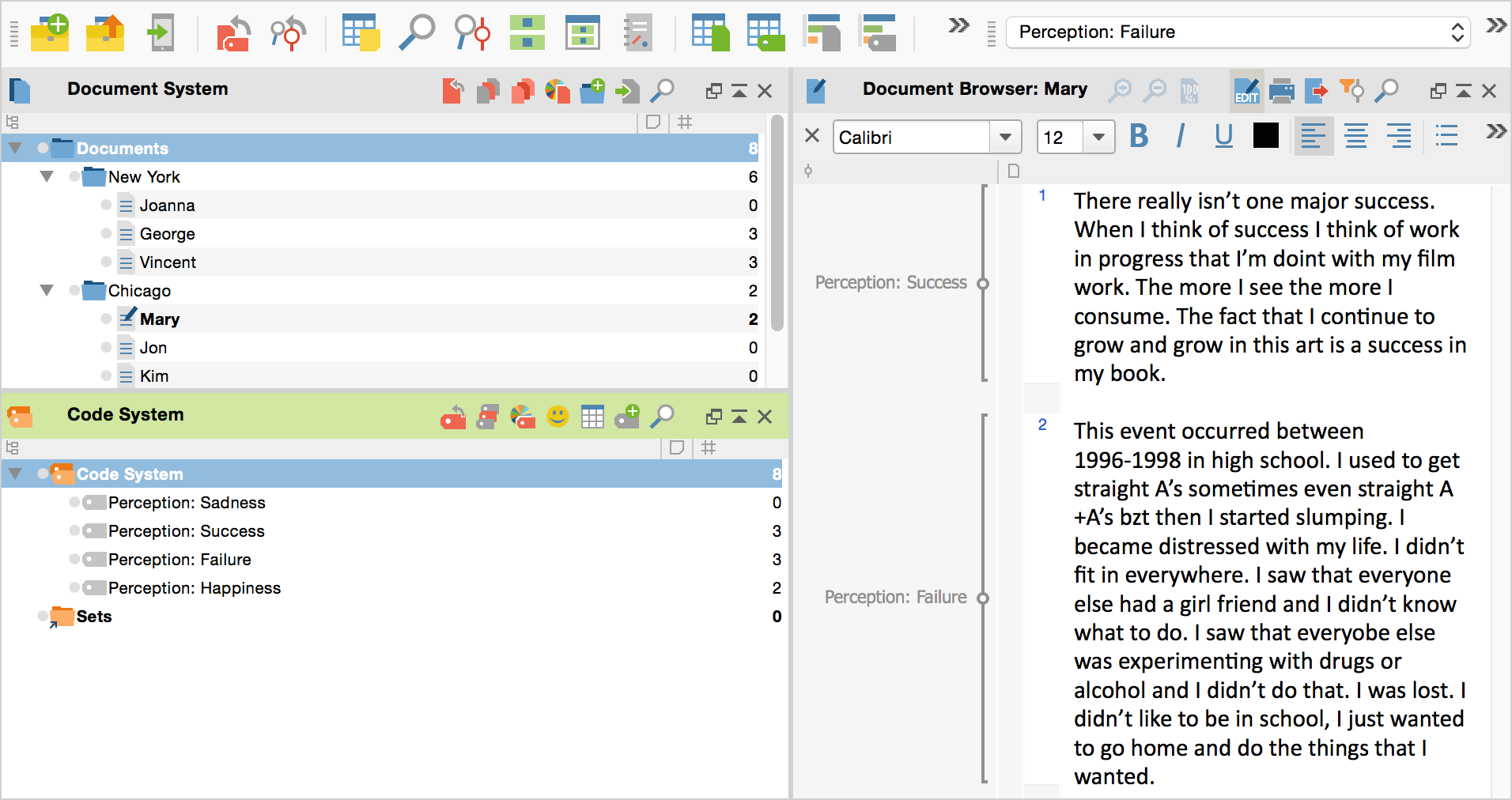This screenshot has width=1512, height=800.
Task: Select Perception: Happiness code in the tree
Action: [195, 587]
